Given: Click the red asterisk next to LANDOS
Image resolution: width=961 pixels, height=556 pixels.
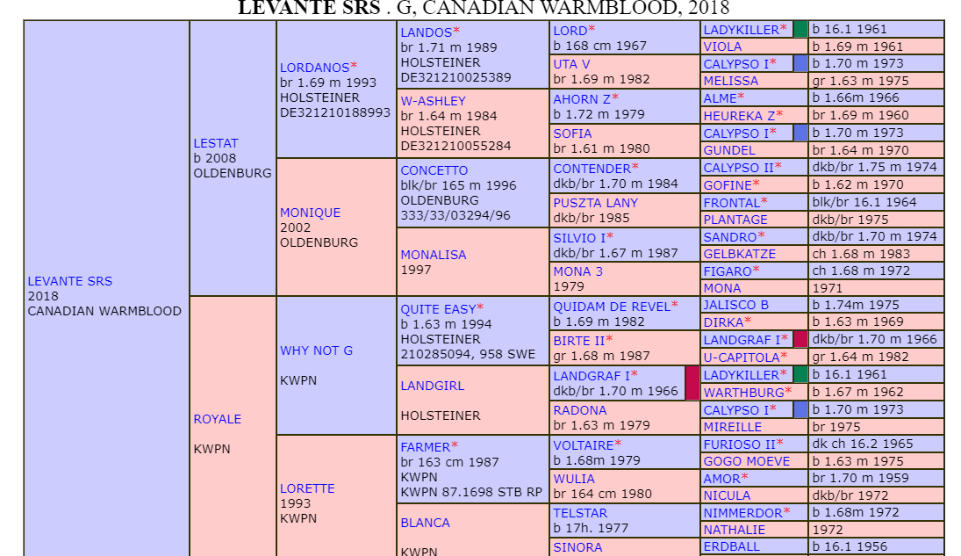Looking at the screenshot, I should (457, 32).
